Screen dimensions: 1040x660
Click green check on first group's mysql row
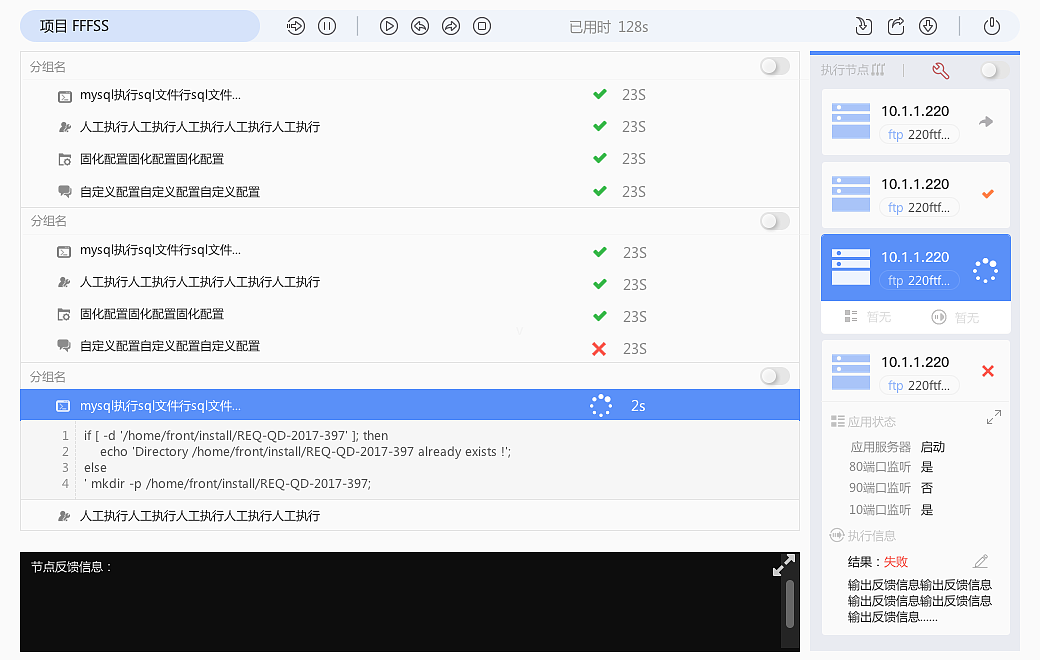[x=600, y=94]
